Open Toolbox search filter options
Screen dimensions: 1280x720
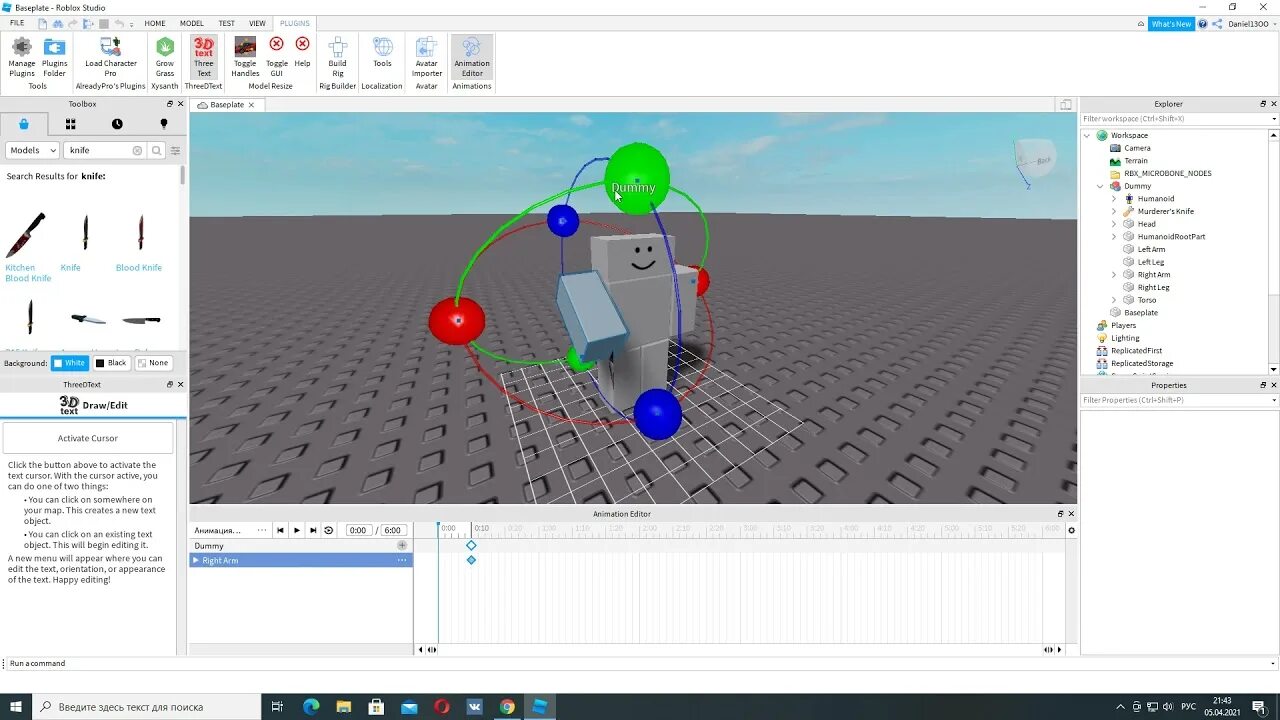(x=175, y=150)
